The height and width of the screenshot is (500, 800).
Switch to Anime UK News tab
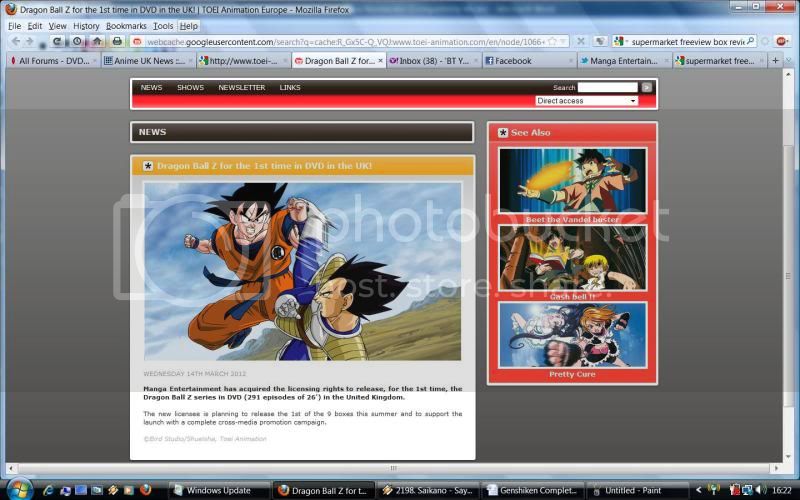click(x=148, y=61)
